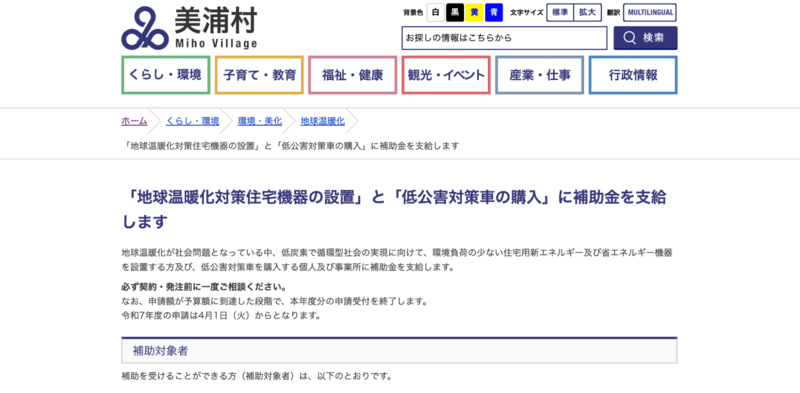Click the page title about 補助金を支給します
The image size is (800, 393).
(x=394, y=209)
